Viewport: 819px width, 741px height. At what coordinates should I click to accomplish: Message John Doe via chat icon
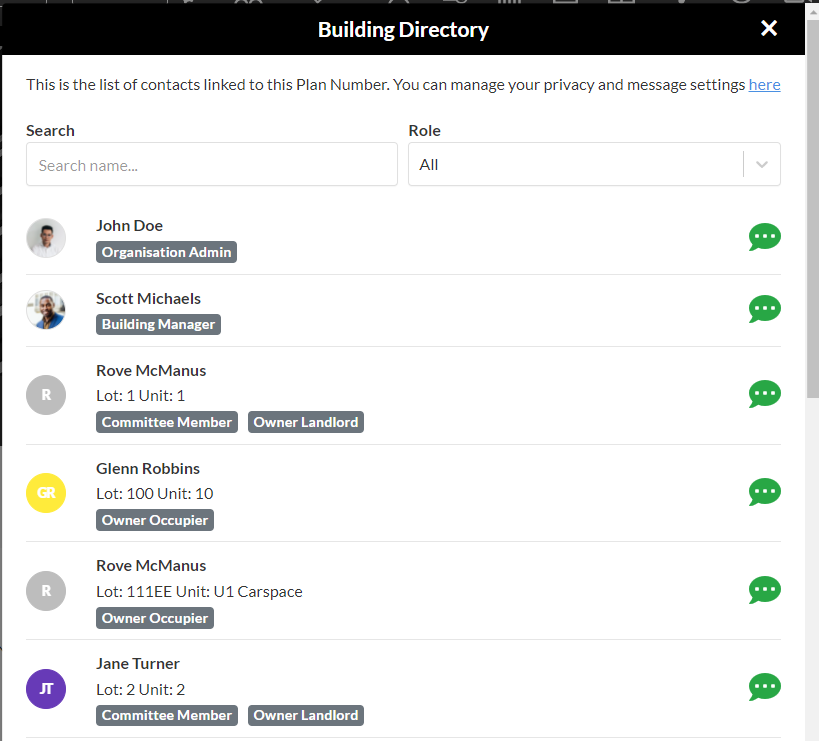(x=764, y=237)
